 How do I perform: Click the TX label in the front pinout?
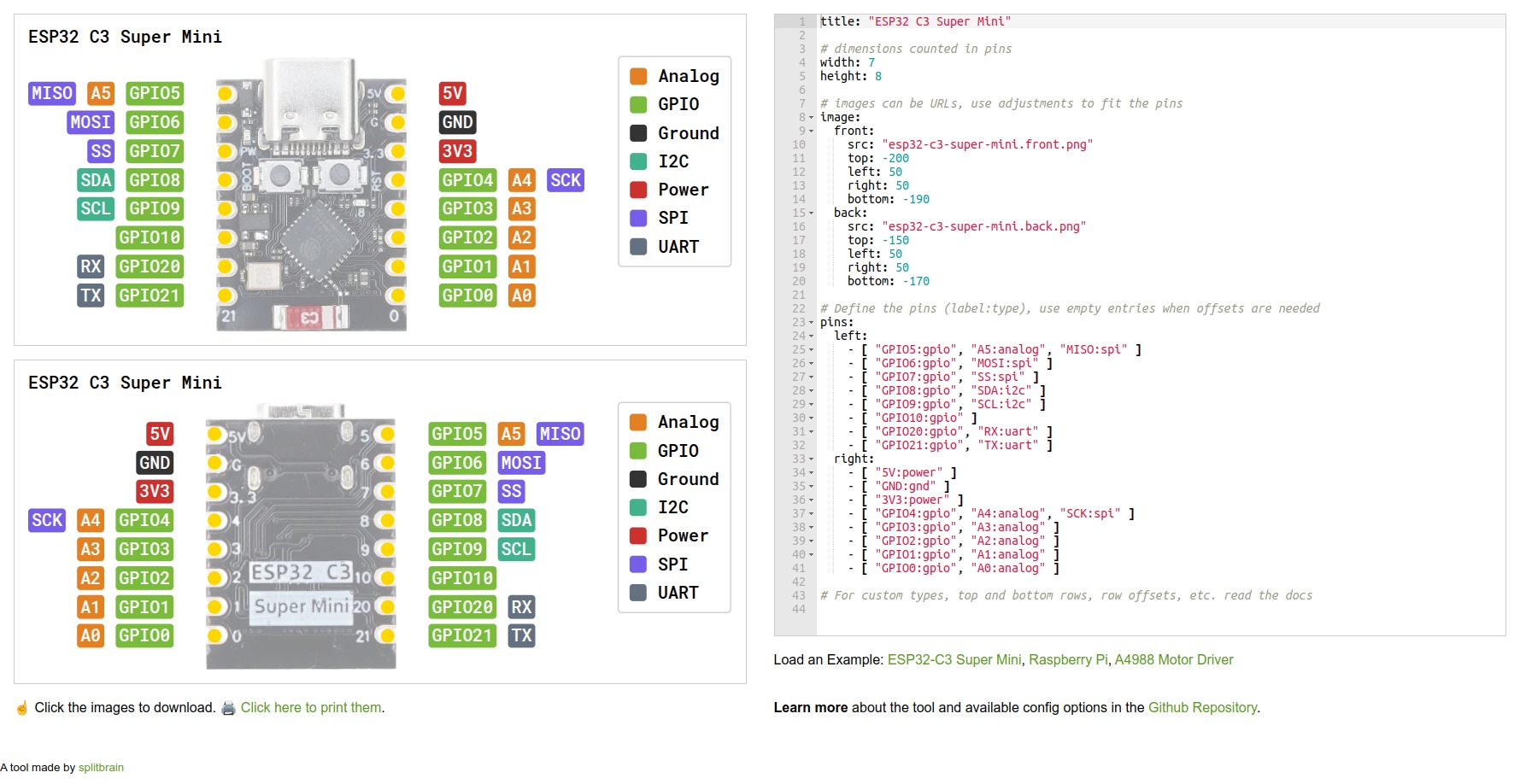[x=91, y=295]
